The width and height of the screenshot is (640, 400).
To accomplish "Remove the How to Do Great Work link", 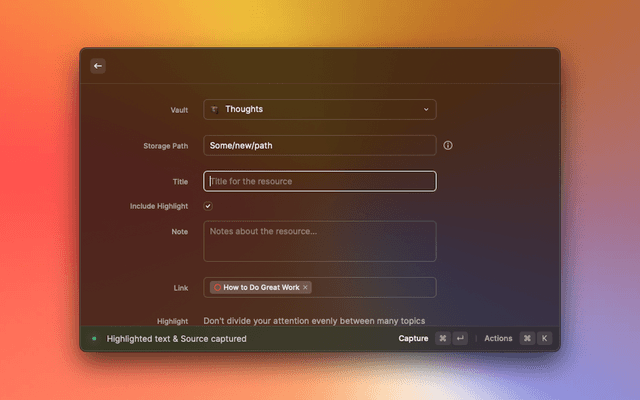I will 306,287.
